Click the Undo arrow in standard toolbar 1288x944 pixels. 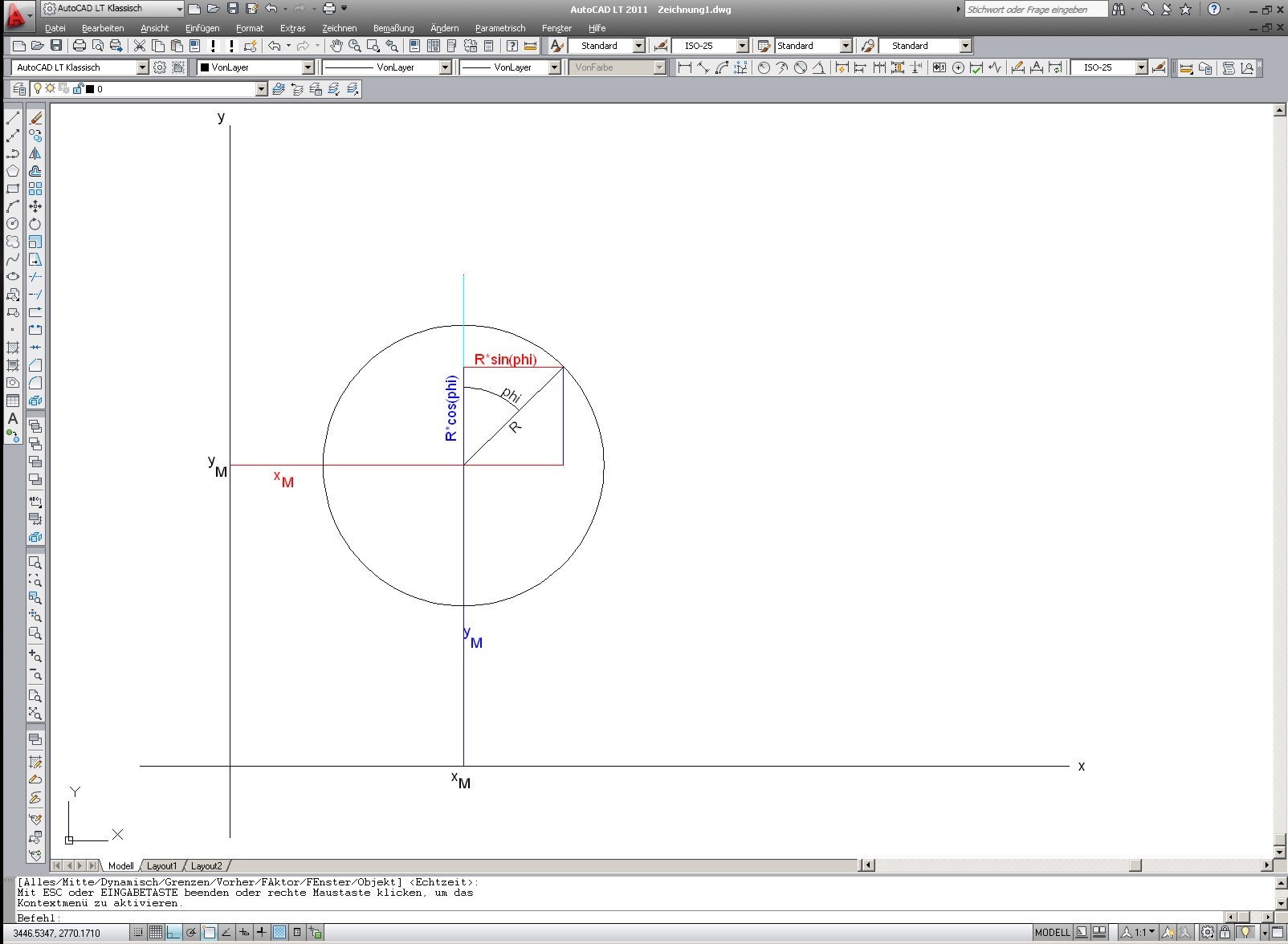coord(275,46)
